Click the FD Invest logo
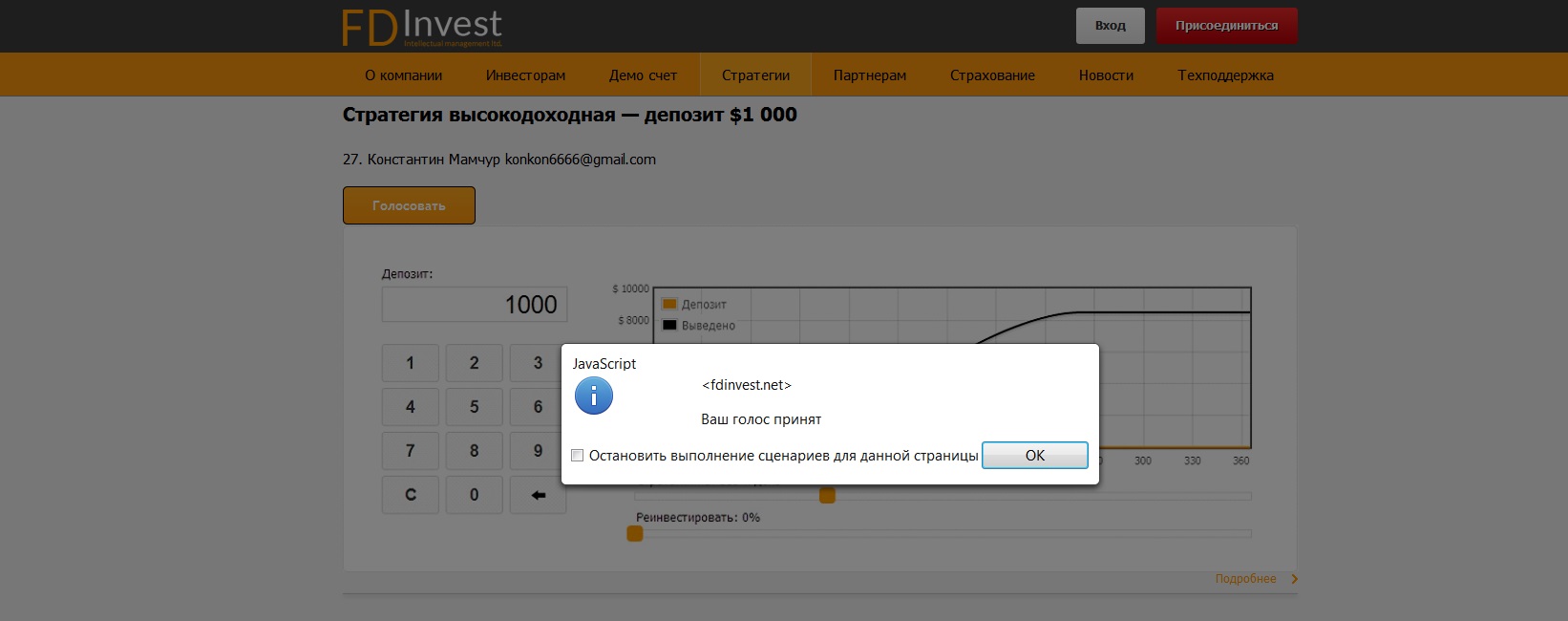Screen dimensions: 1568x621 click(422, 27)
